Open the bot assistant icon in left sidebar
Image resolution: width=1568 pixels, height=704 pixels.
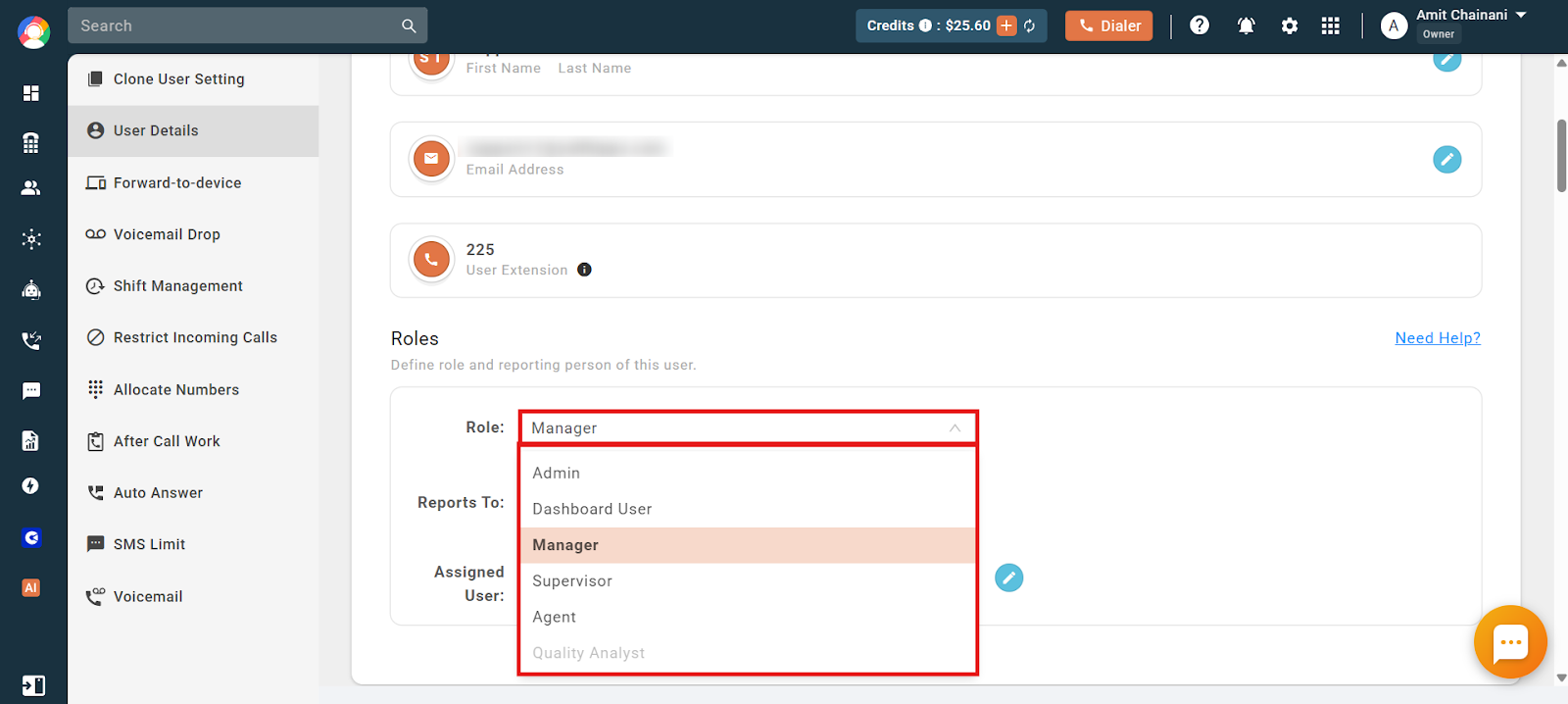pyautogui.click(x=31, y=289)
